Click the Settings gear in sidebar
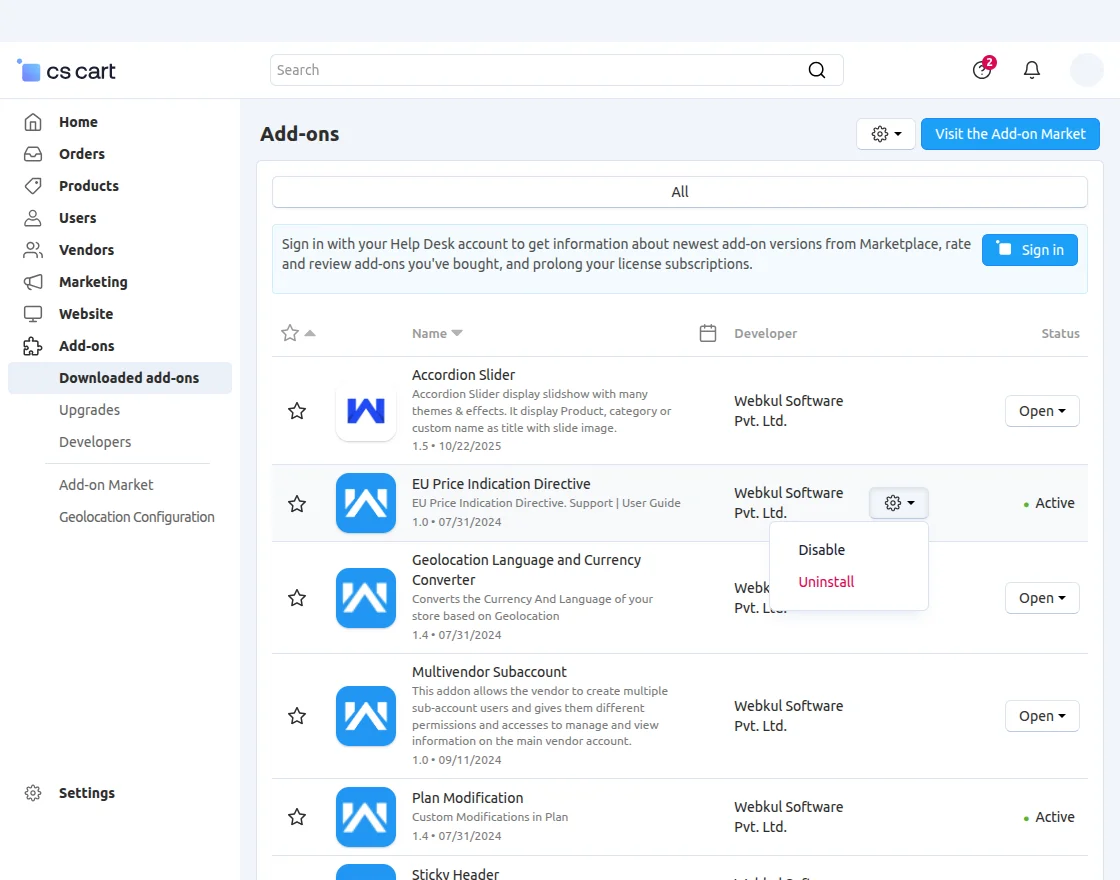Image resolution: width=1120 pixels, height=880 pixels. (x=33, y=793)
